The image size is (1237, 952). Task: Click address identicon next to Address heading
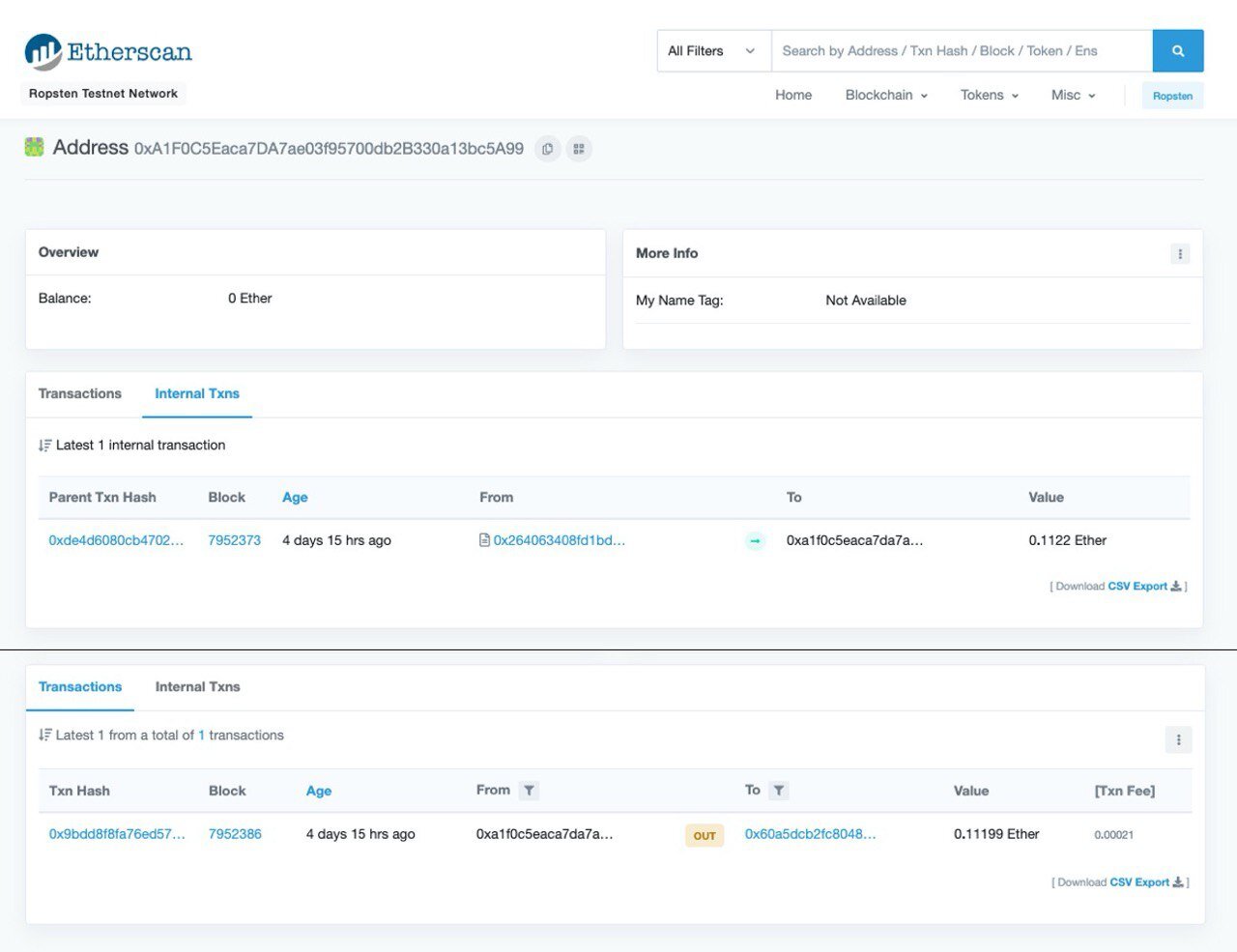35,148
